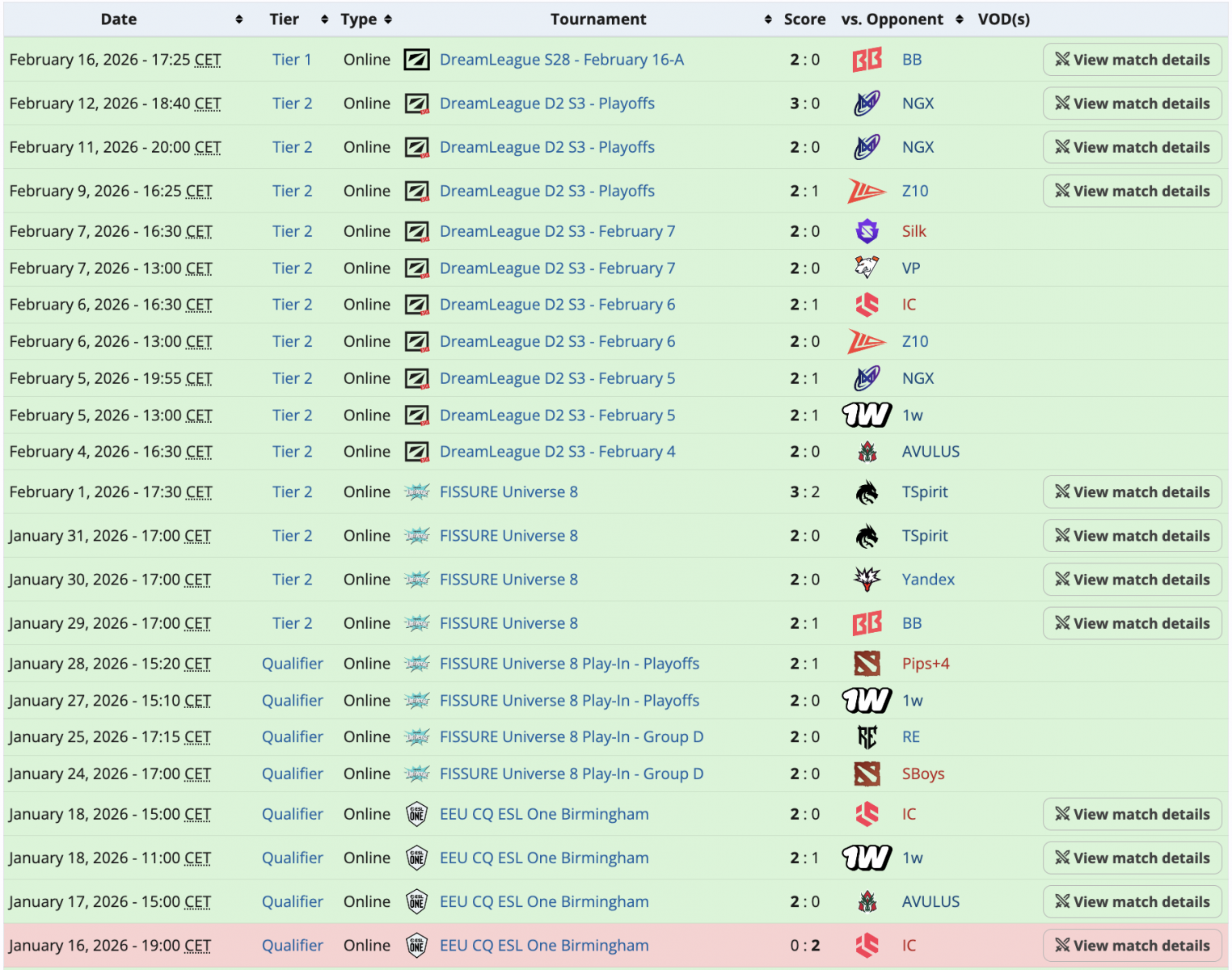Click the Pips+4 team Dota logo icon
Image resolution: width=1232 pixels, height=970 pixels.
pos(867,664)
